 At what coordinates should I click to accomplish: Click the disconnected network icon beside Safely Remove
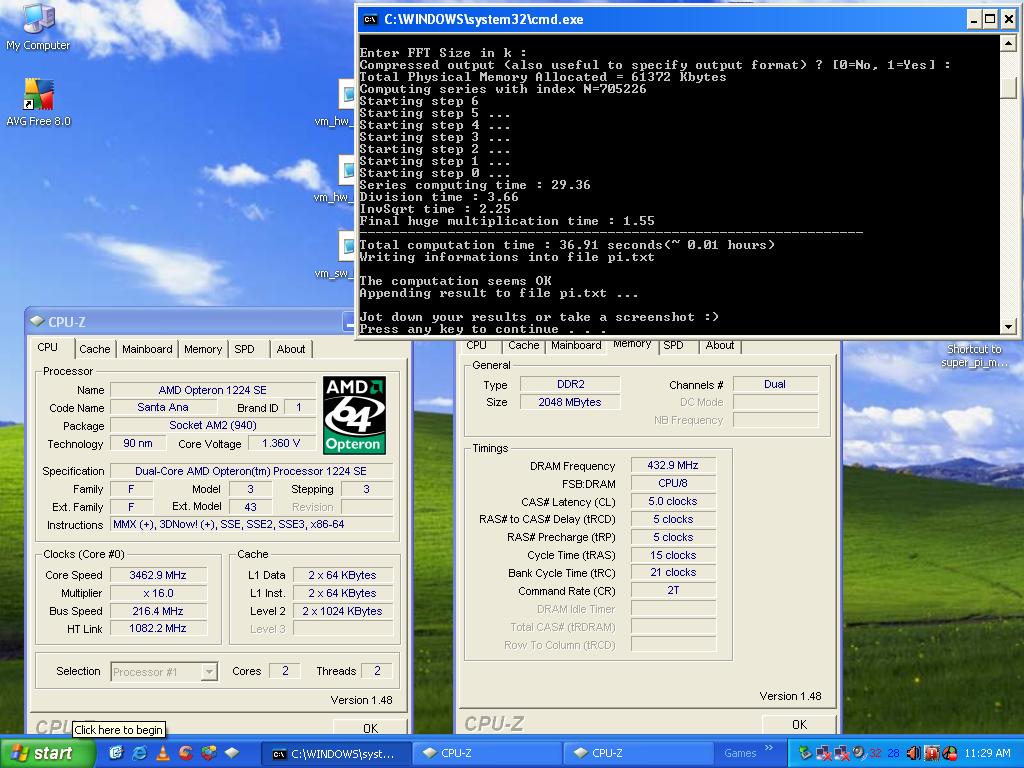pyautogui.click(x=824, y=753)
